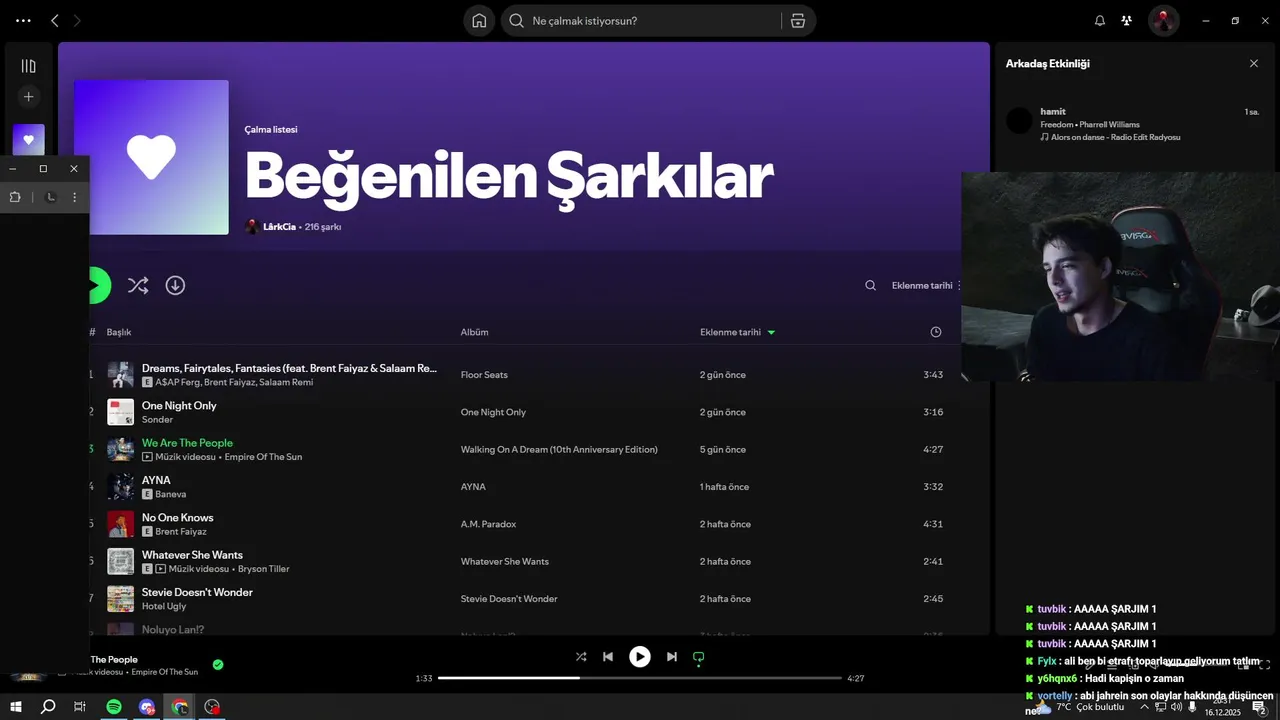This screenshot has height=720, width=1280.
Task: Open the Hotel Ugly artist link
Action: [x=164, y=606]
